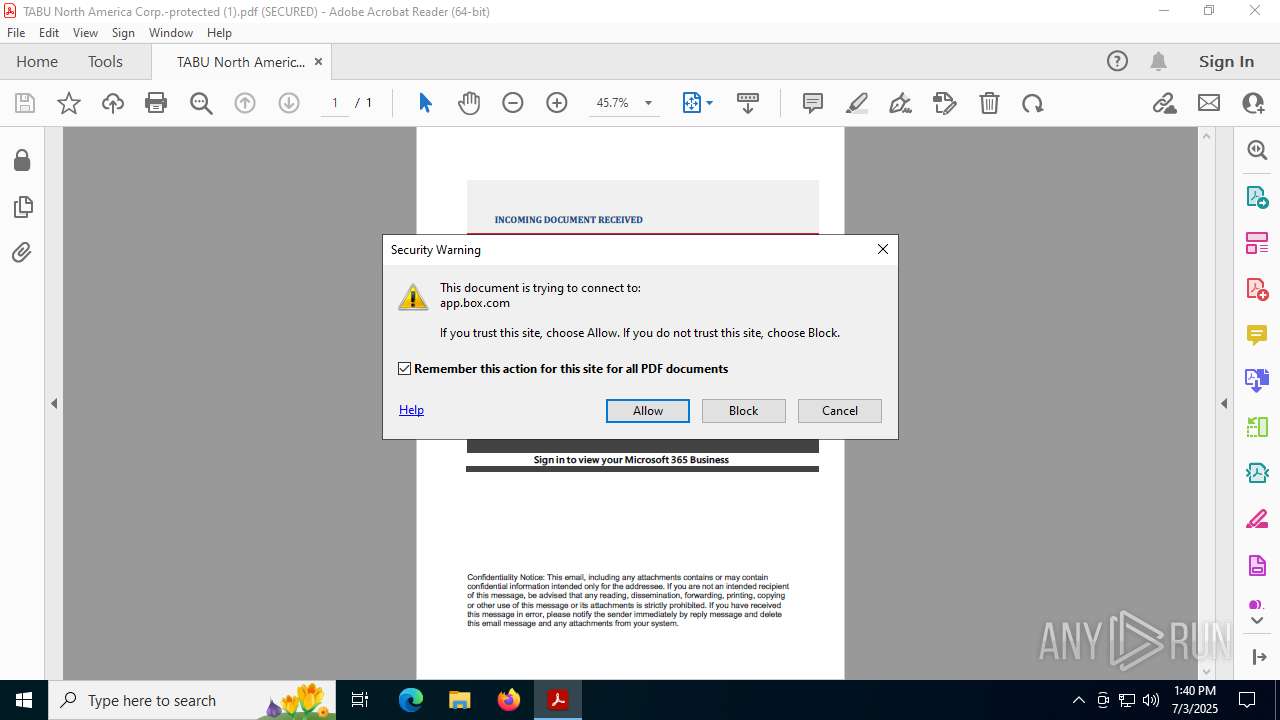This screenshot has width=1280, height=720.
Task: Open page thumbnails panel in sidebar
Action: pyautogui.click(x=22, y=207)
